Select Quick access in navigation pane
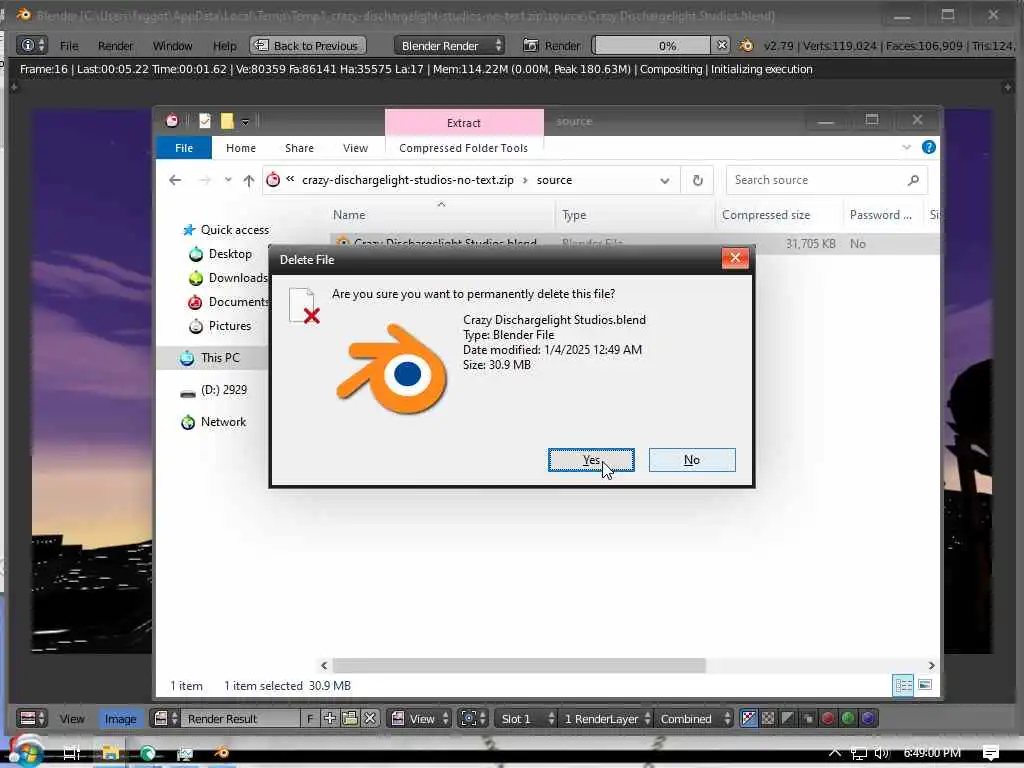Screen dimensions: 1024x768 (226, 230)
